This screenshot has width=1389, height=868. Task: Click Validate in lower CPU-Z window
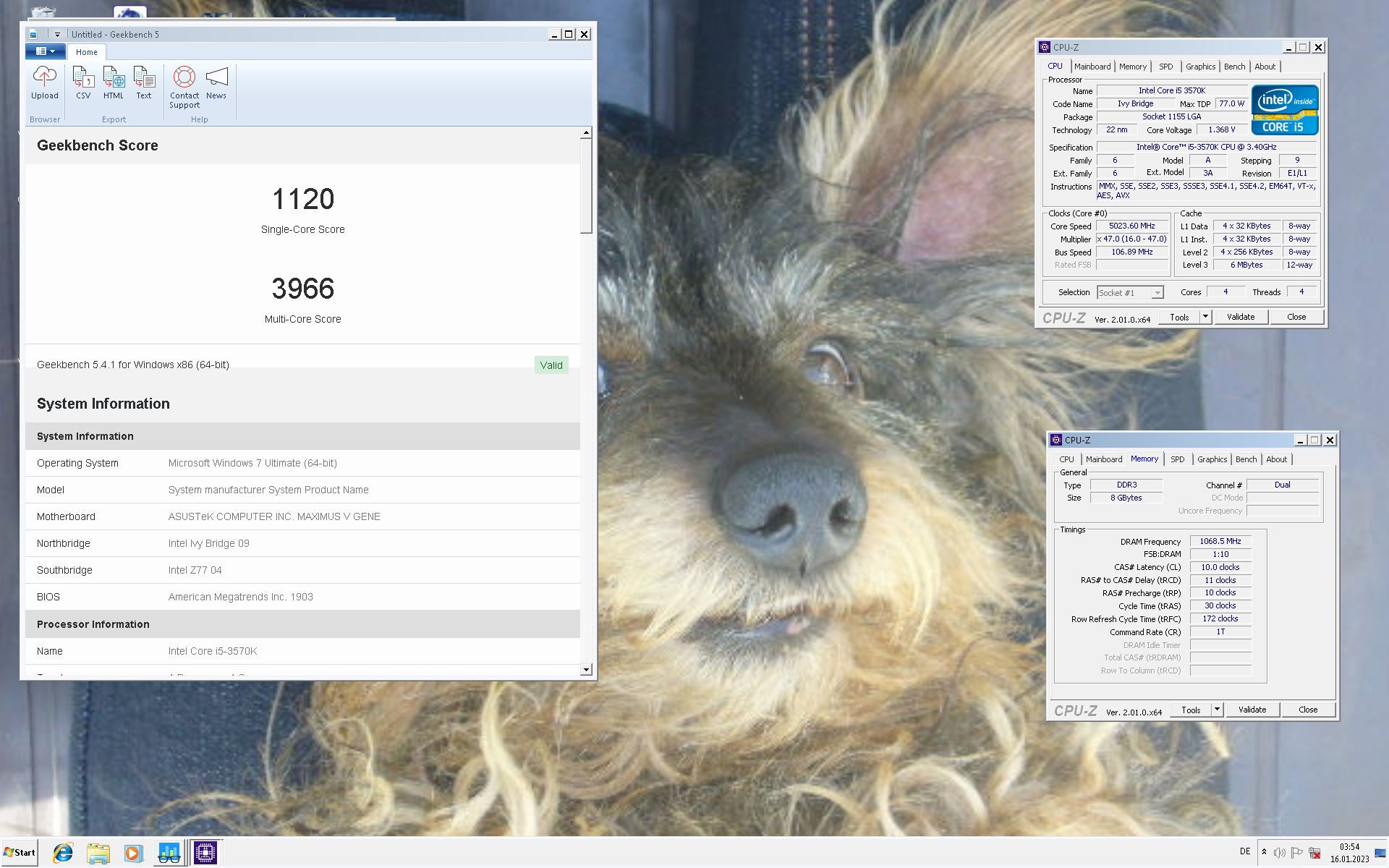pos(1252,710)
